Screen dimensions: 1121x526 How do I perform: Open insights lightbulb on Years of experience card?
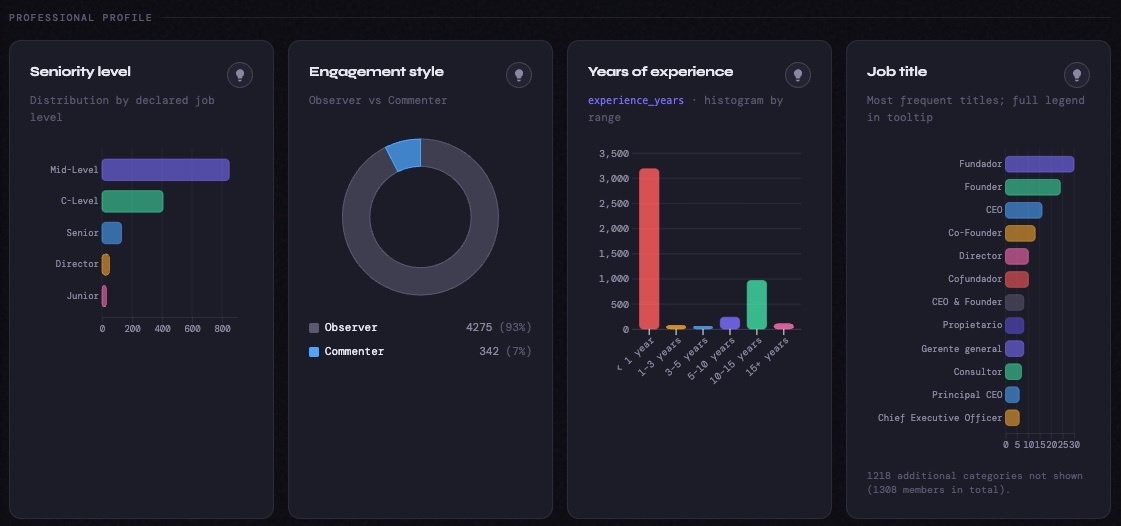797,75
